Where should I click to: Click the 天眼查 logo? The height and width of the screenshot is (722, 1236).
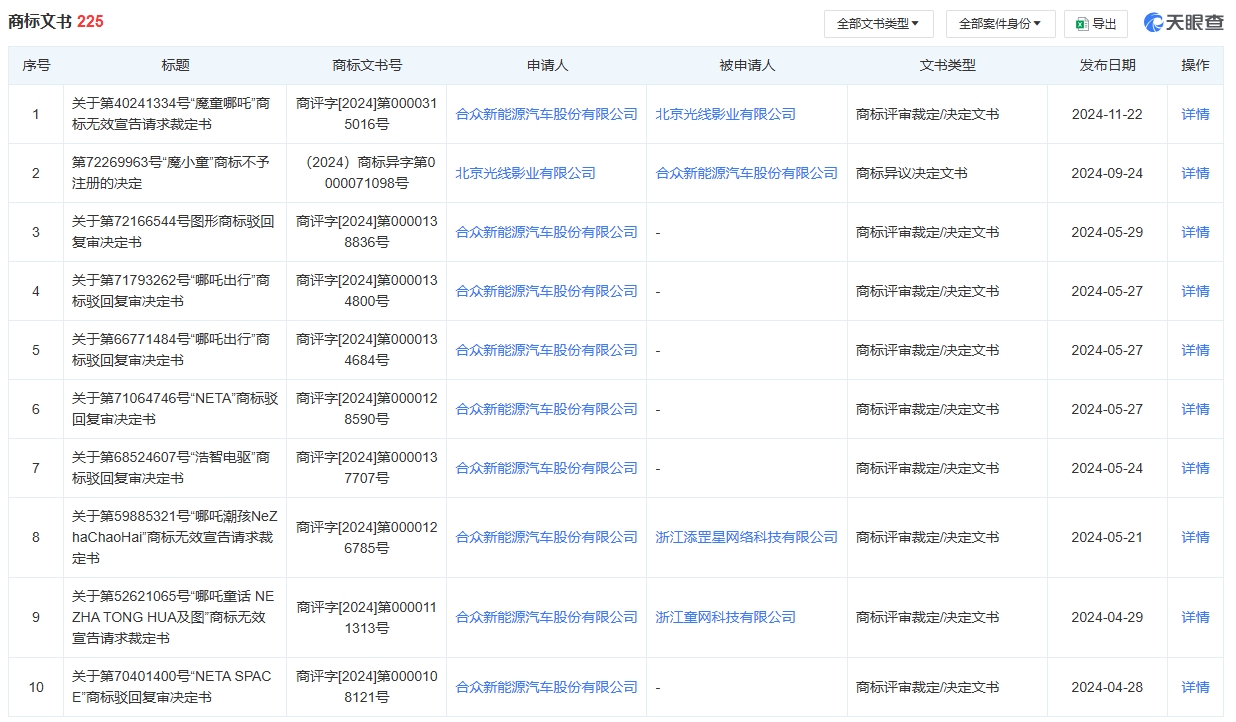coord(1184,23)
